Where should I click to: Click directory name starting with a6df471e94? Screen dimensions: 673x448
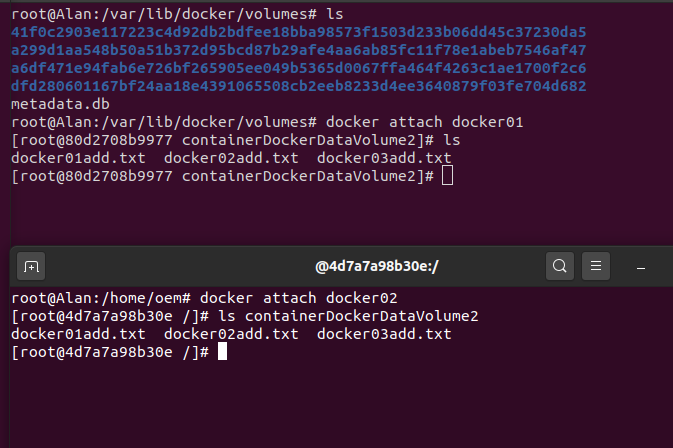[299, 68]
